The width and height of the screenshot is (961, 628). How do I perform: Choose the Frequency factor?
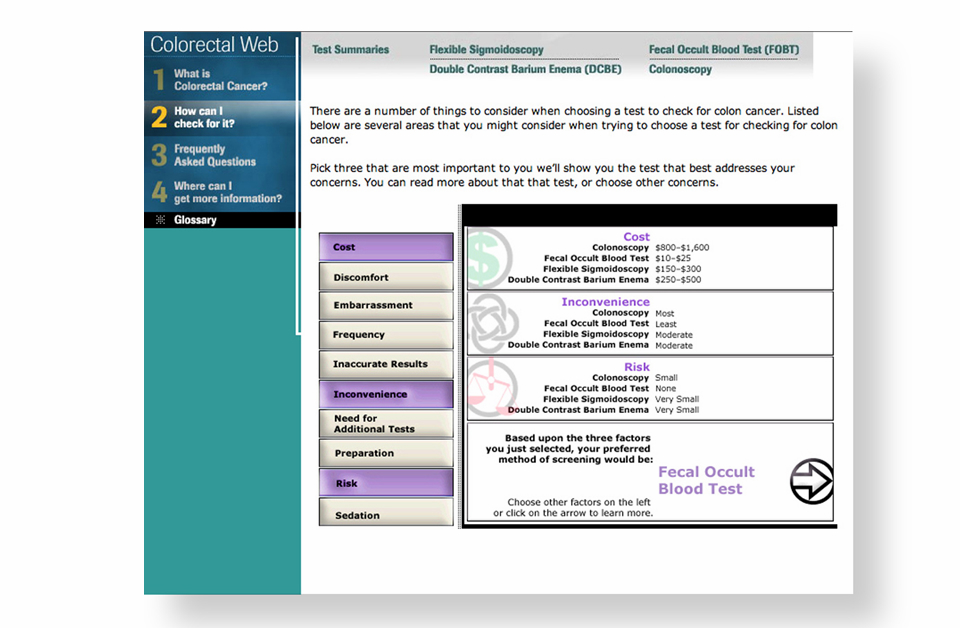tap(386, 335)
